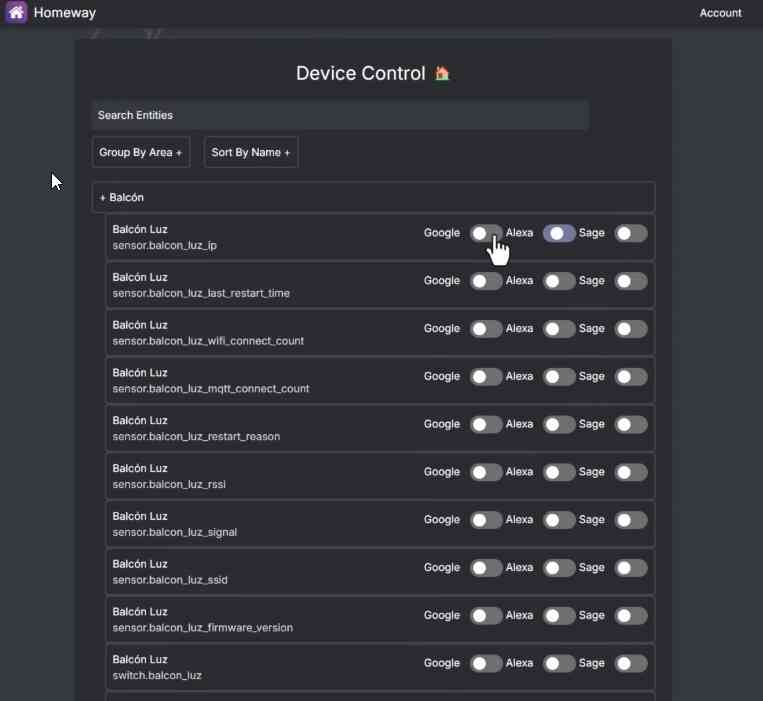
Task: Enable Google for sensor.balcon_luz_ip
Action: tap(486, 233)
